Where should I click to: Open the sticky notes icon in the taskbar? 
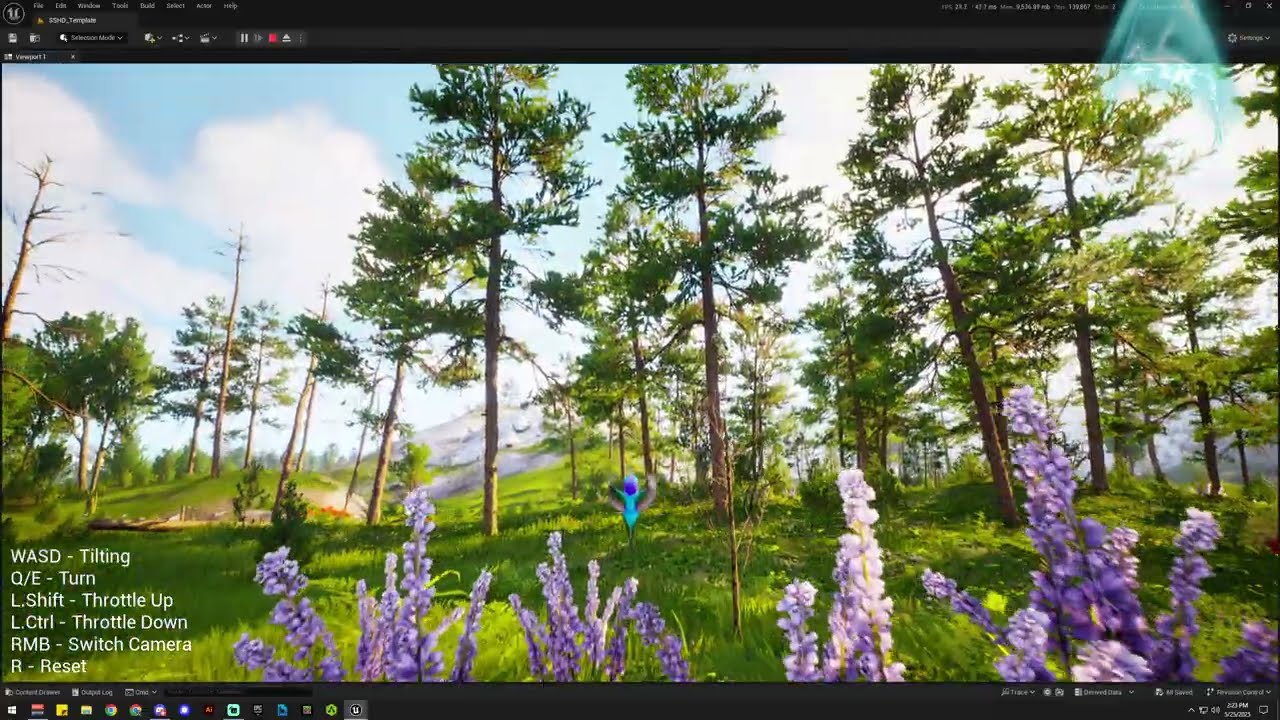coord(62,710)
